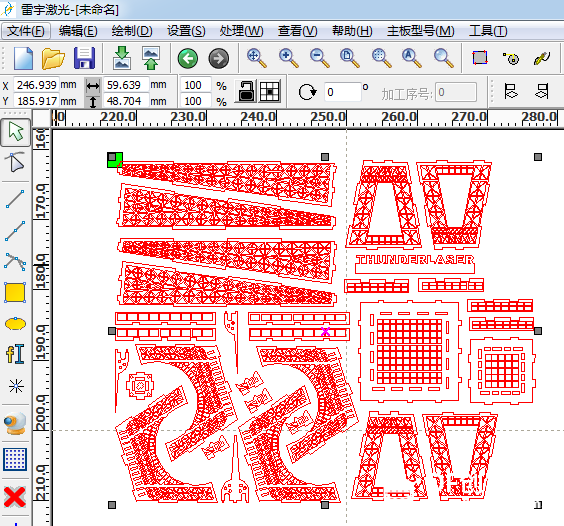Image resolution: width=564 pixels, height=526 pixels.
Task: Click the export image icon
Action: (x=151, y=58)
